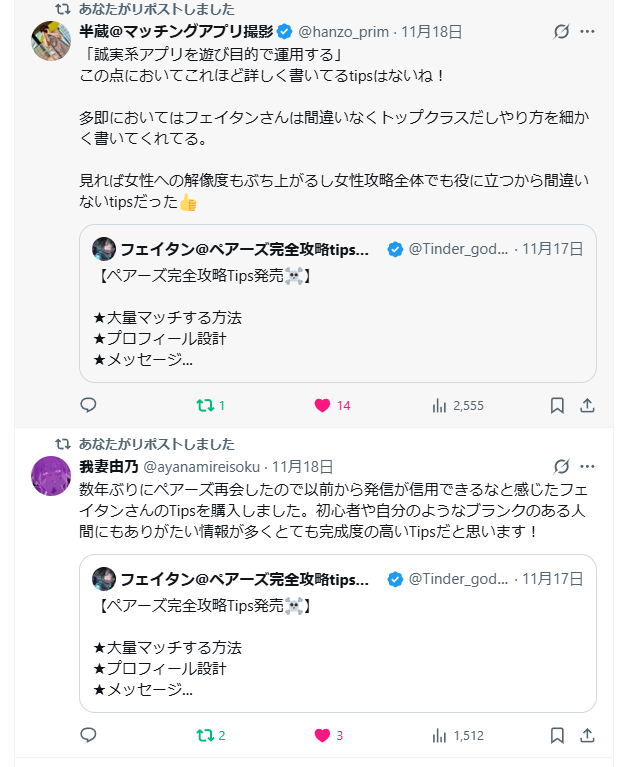Open @ayanamireisoku profile handle link
This screenshot has width=618, height=767.
[203, 466]
